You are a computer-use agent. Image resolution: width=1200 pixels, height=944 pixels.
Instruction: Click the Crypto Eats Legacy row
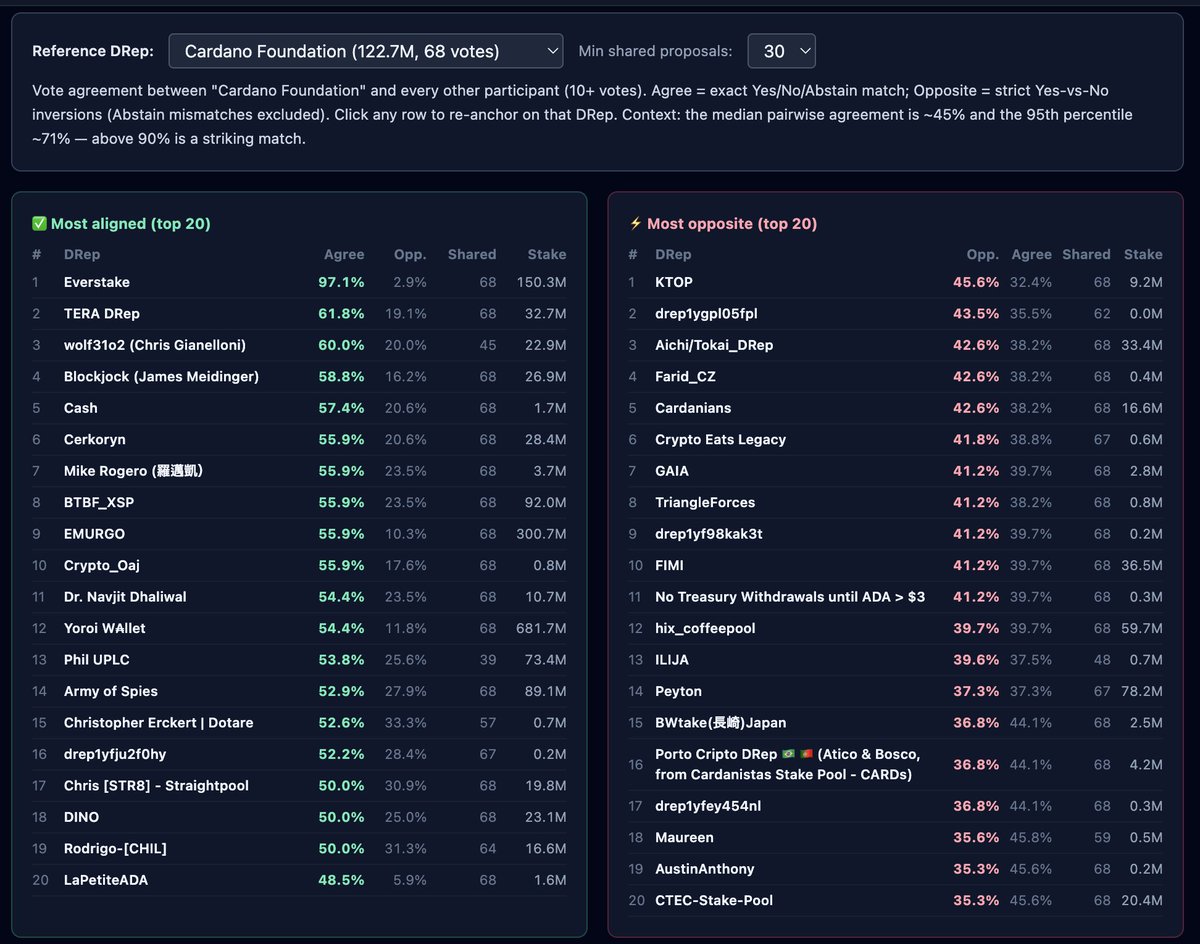[895, 440]
